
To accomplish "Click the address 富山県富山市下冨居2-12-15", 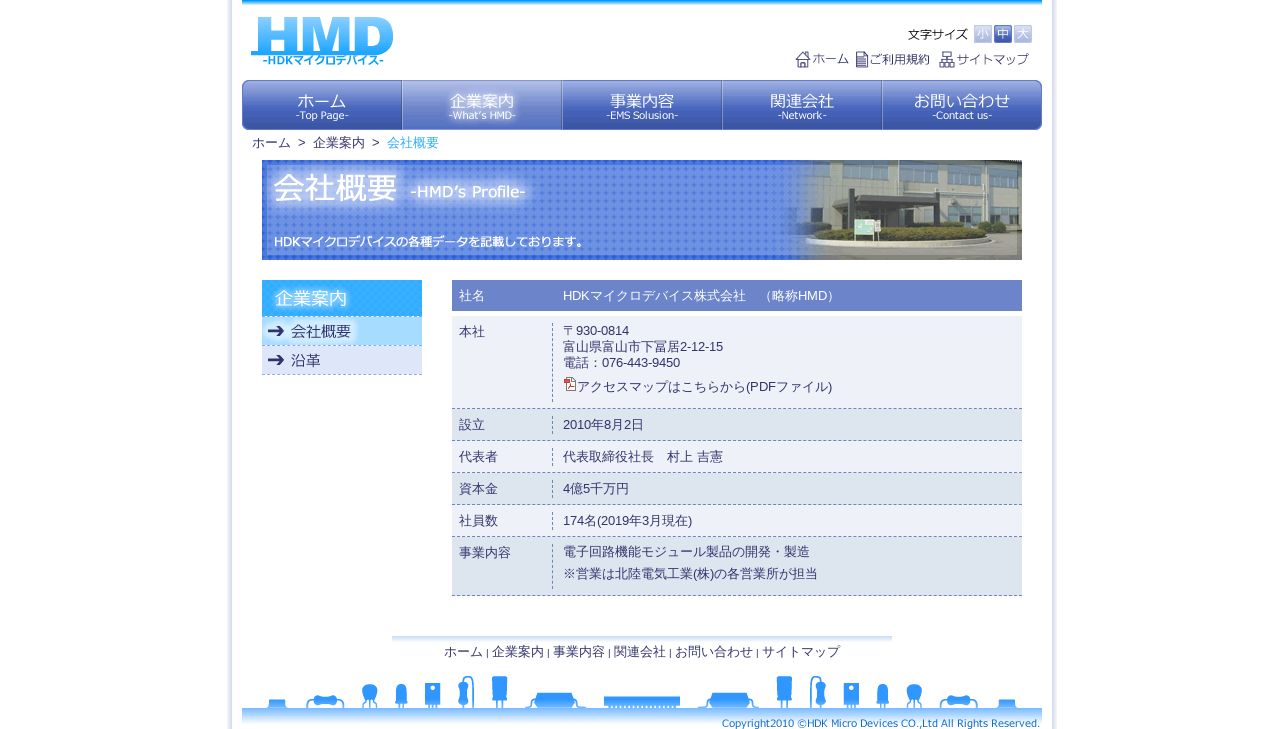I will pos(643,347).
